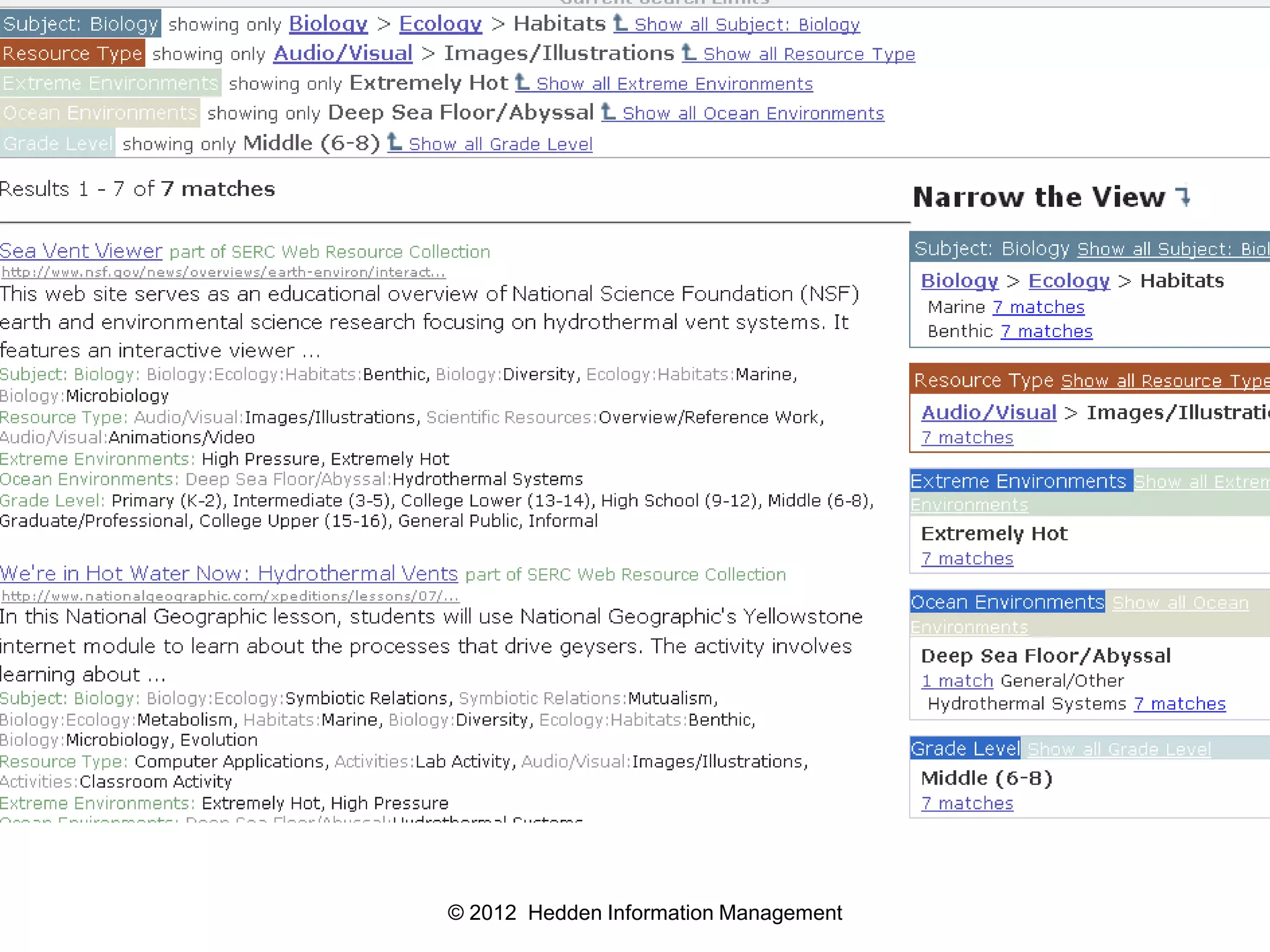
Task: Click the Habitats text in the sidebar Subject box
Action: (x=1183, y=281)
